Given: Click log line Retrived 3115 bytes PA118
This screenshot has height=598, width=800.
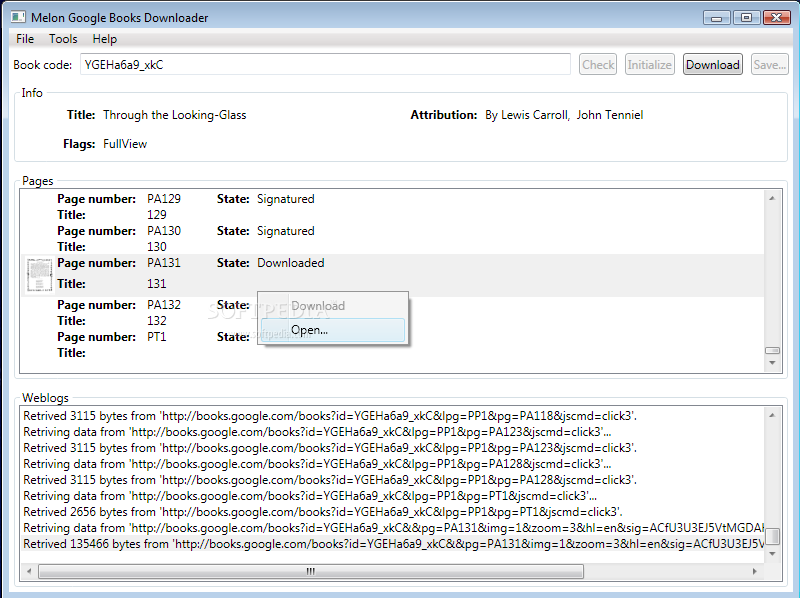Looking at the screenshot, I should [330, 416].
